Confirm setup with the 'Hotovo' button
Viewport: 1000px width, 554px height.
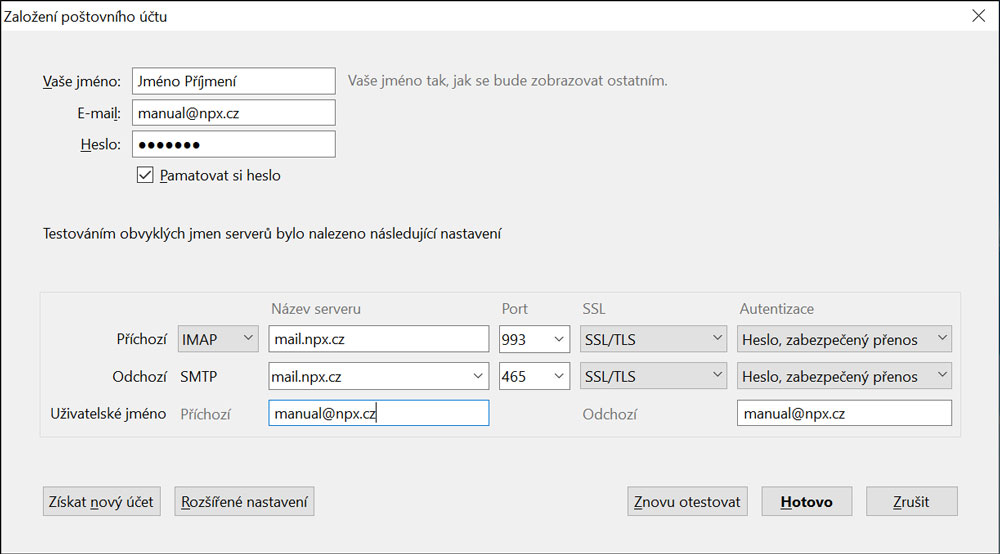(806, 501)
